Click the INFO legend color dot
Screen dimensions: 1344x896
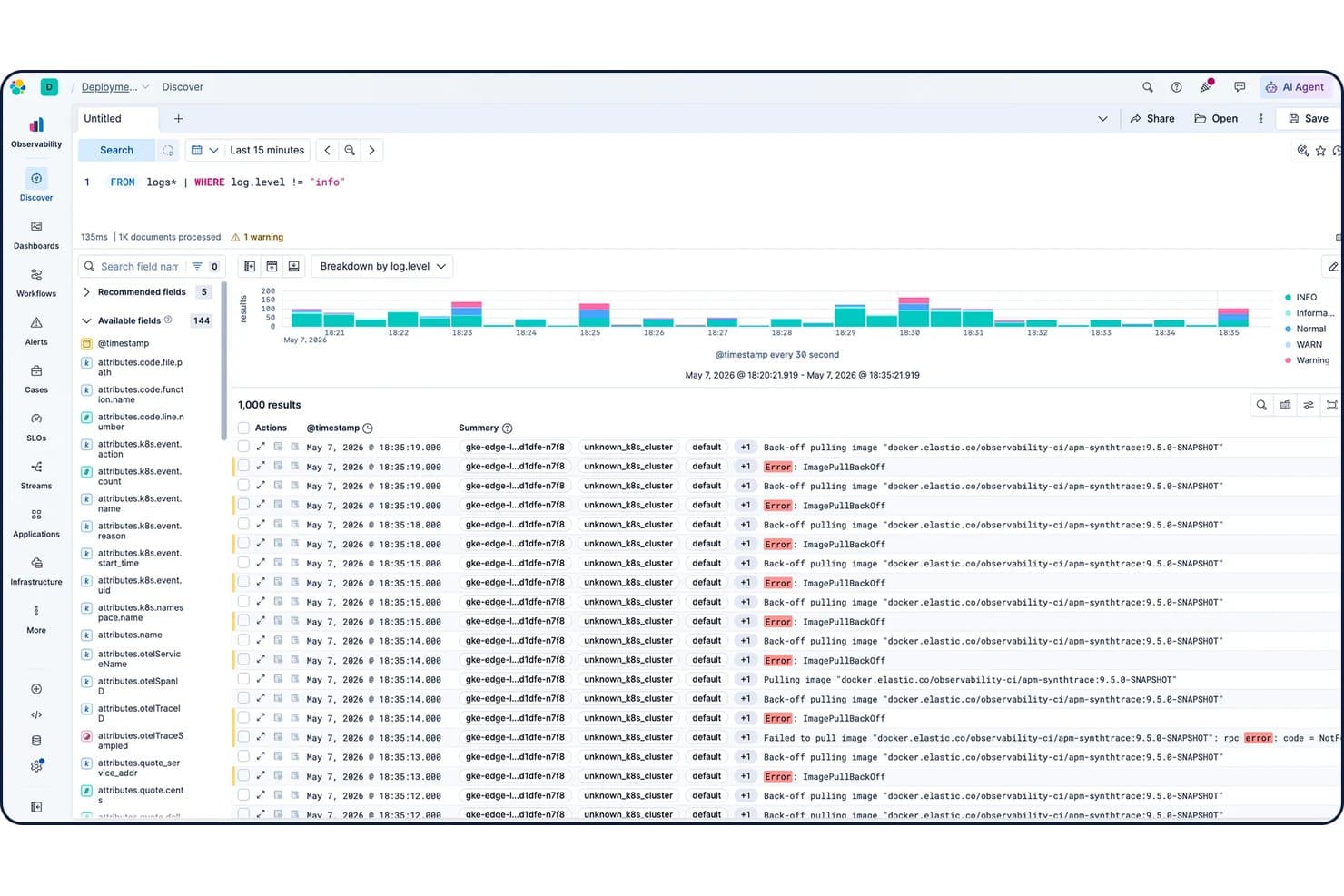pyautogui.click(x=1289, y=298)
